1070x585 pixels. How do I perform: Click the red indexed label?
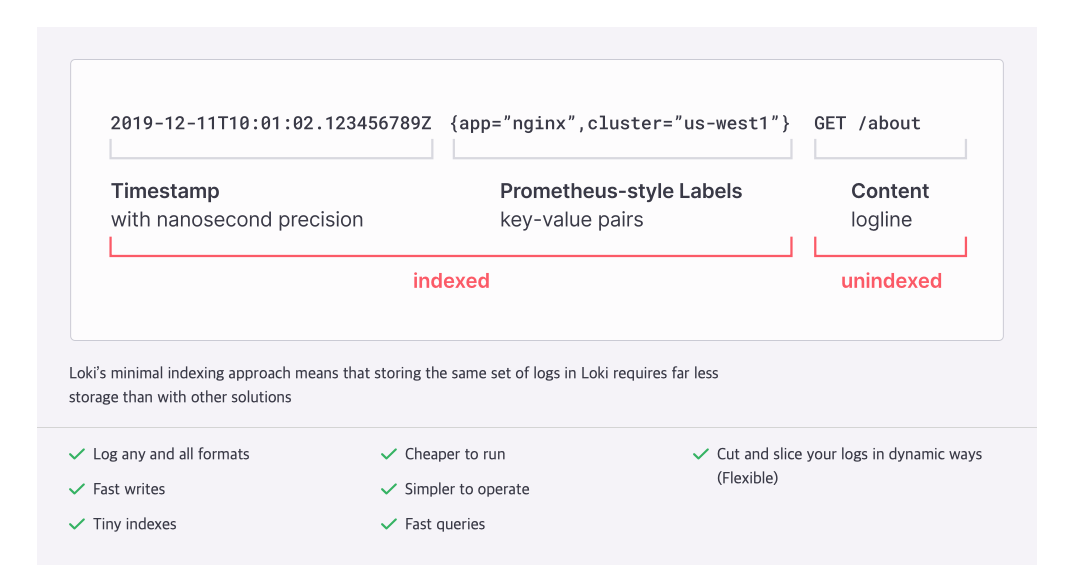coord(451,281)
